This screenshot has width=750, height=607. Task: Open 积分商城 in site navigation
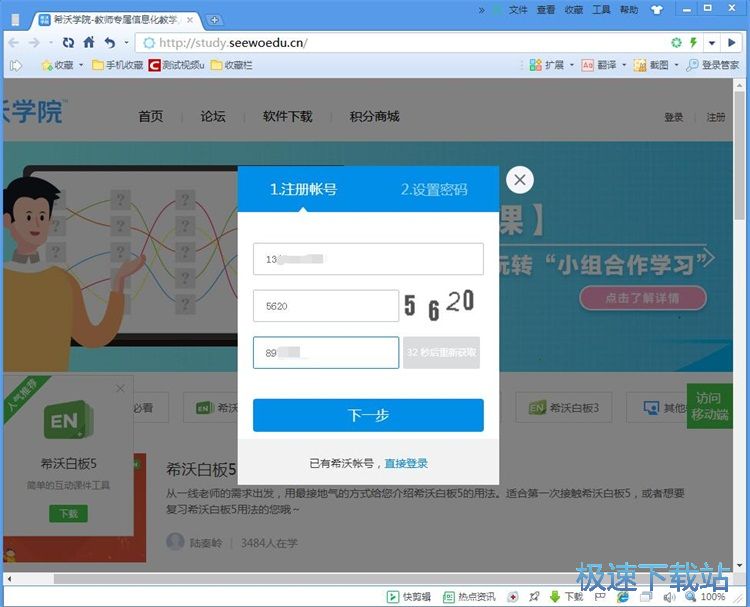[x=375, y=116]
